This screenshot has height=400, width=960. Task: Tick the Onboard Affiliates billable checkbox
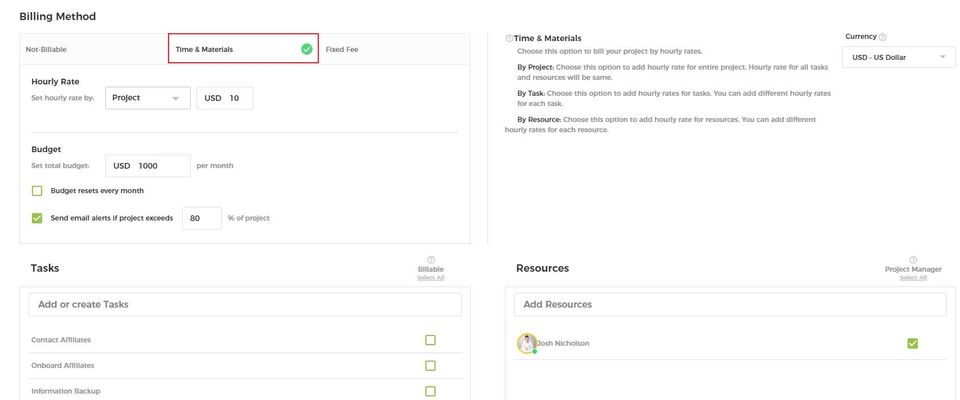coord(430,366)
